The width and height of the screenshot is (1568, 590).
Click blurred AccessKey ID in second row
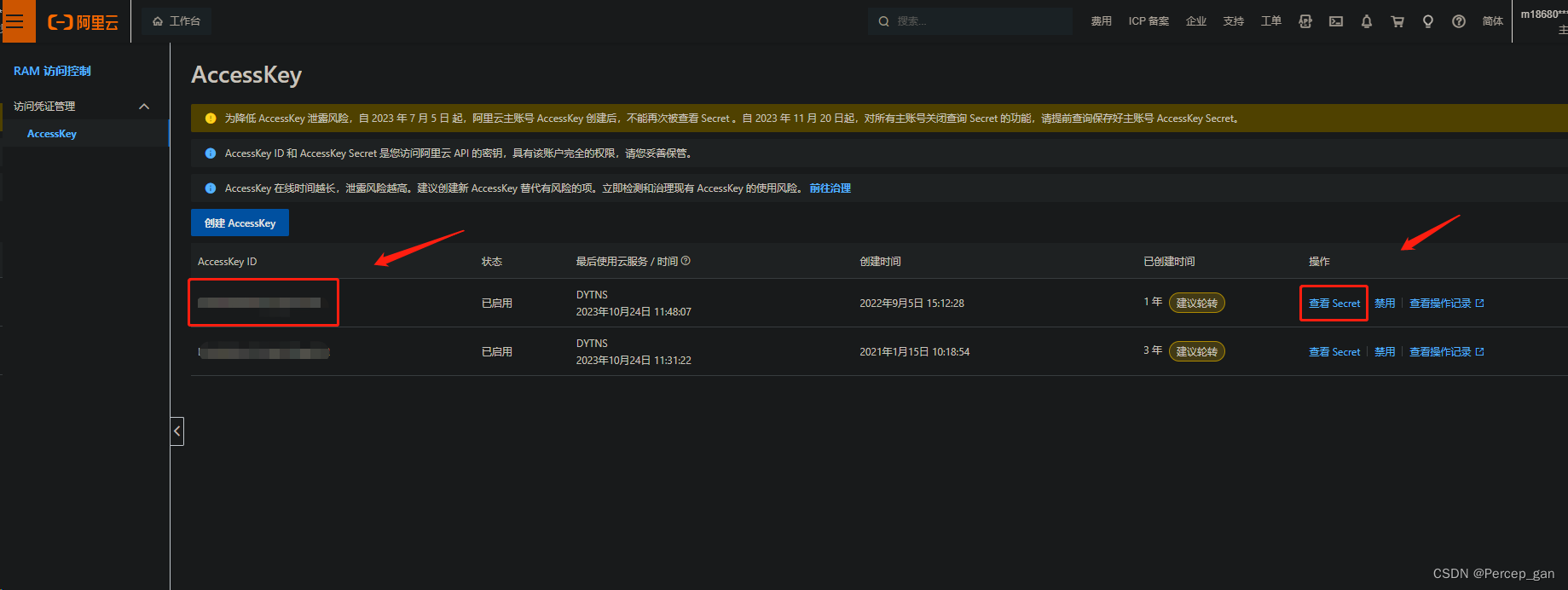263,352
